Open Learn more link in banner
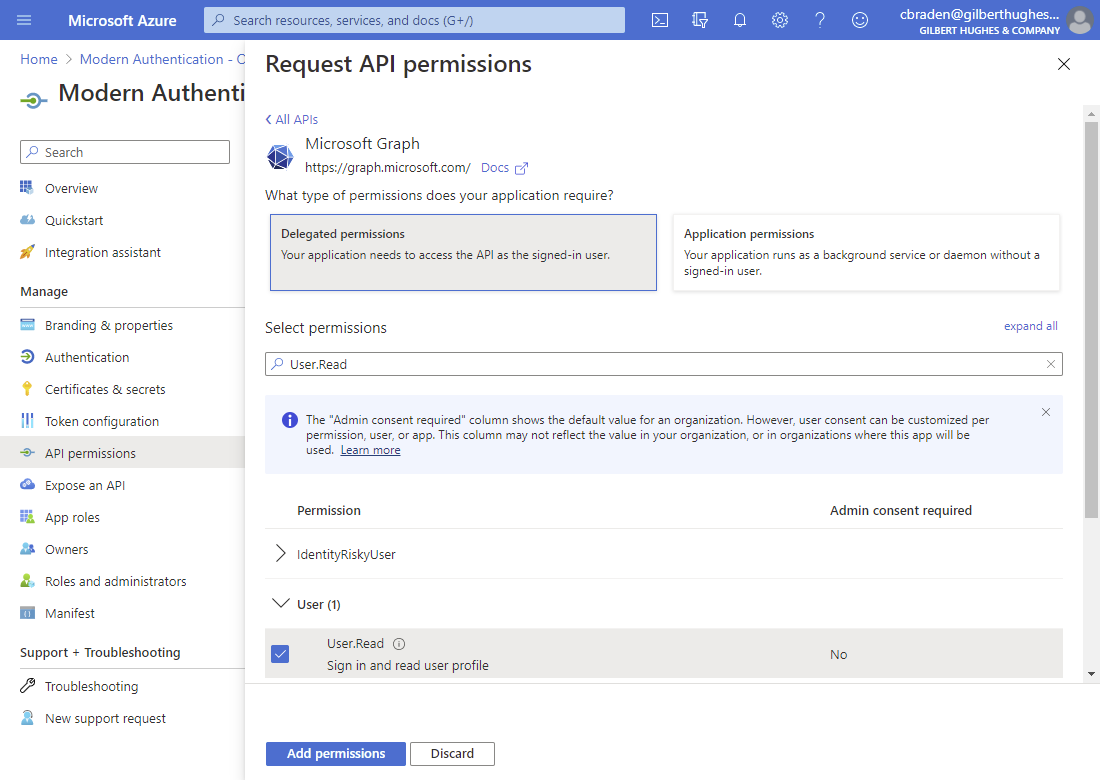 [370, 450]
